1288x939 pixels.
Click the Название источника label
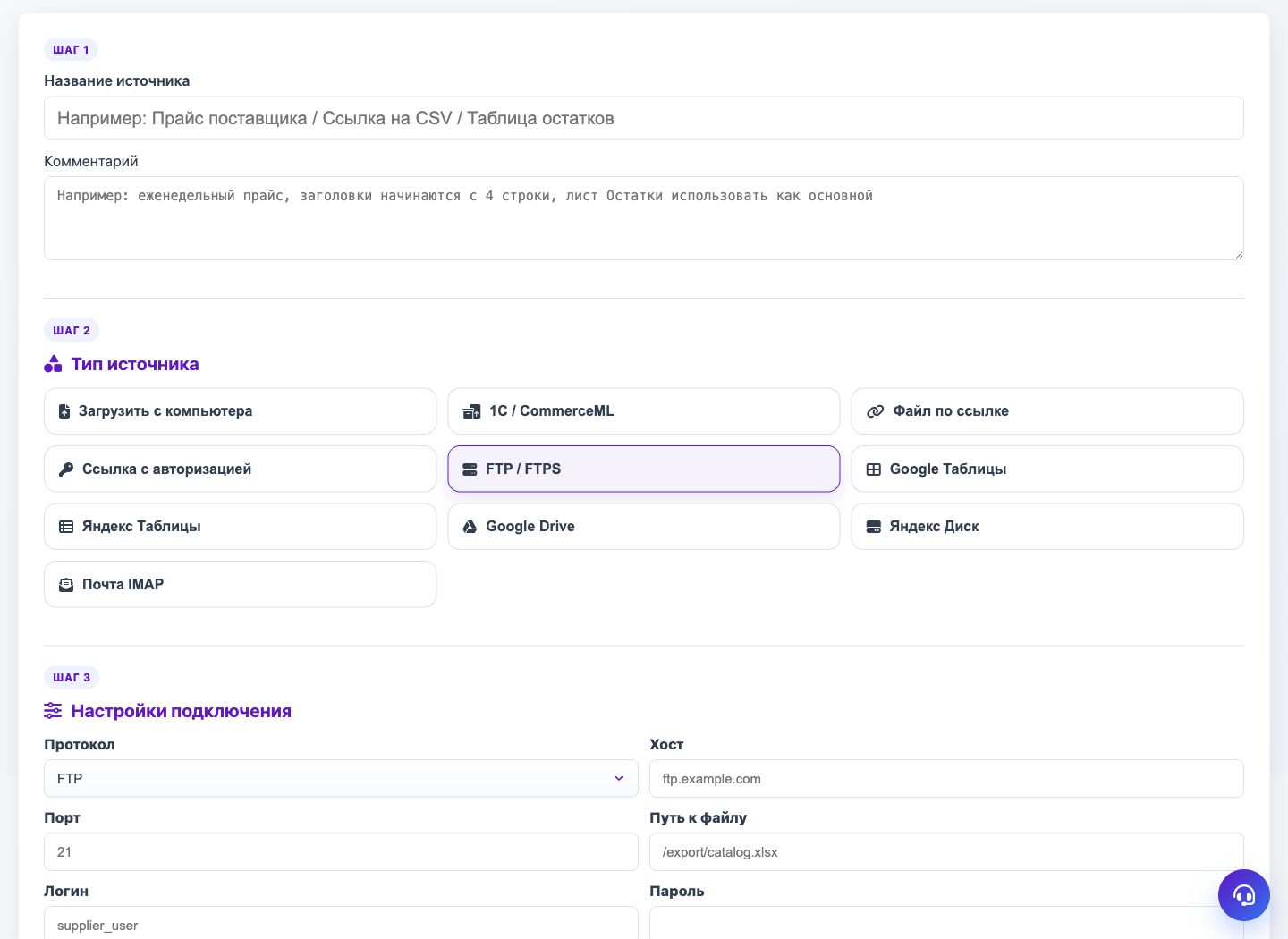click(x=117, y=80)
